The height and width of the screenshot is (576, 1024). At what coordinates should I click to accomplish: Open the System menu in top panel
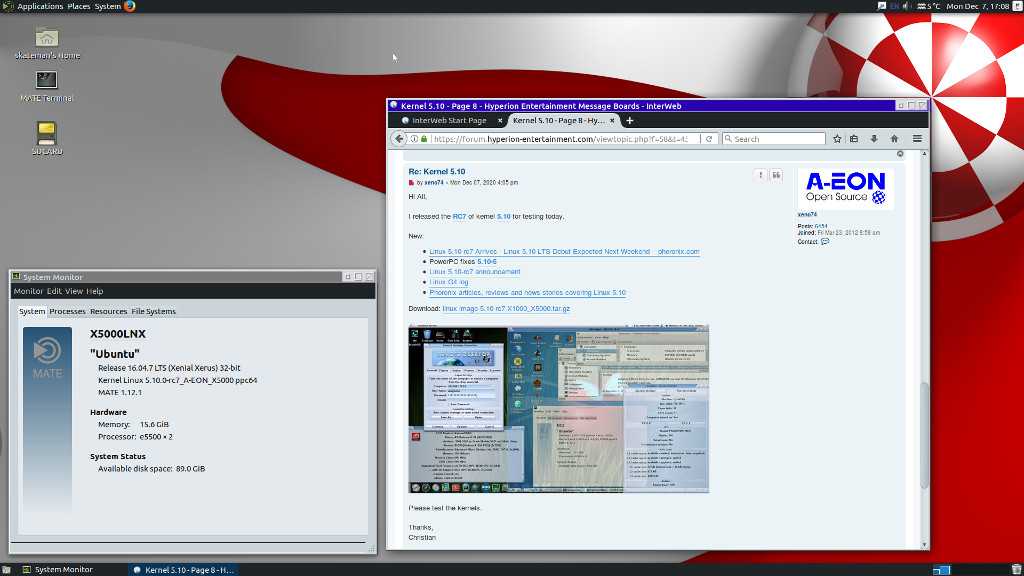click(x=107, y=7)
